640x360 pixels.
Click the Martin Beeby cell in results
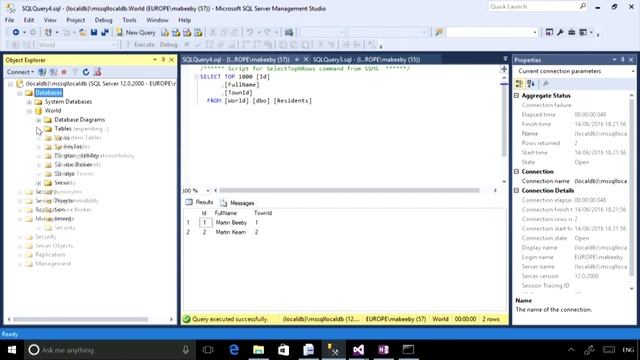pos(231,222)
